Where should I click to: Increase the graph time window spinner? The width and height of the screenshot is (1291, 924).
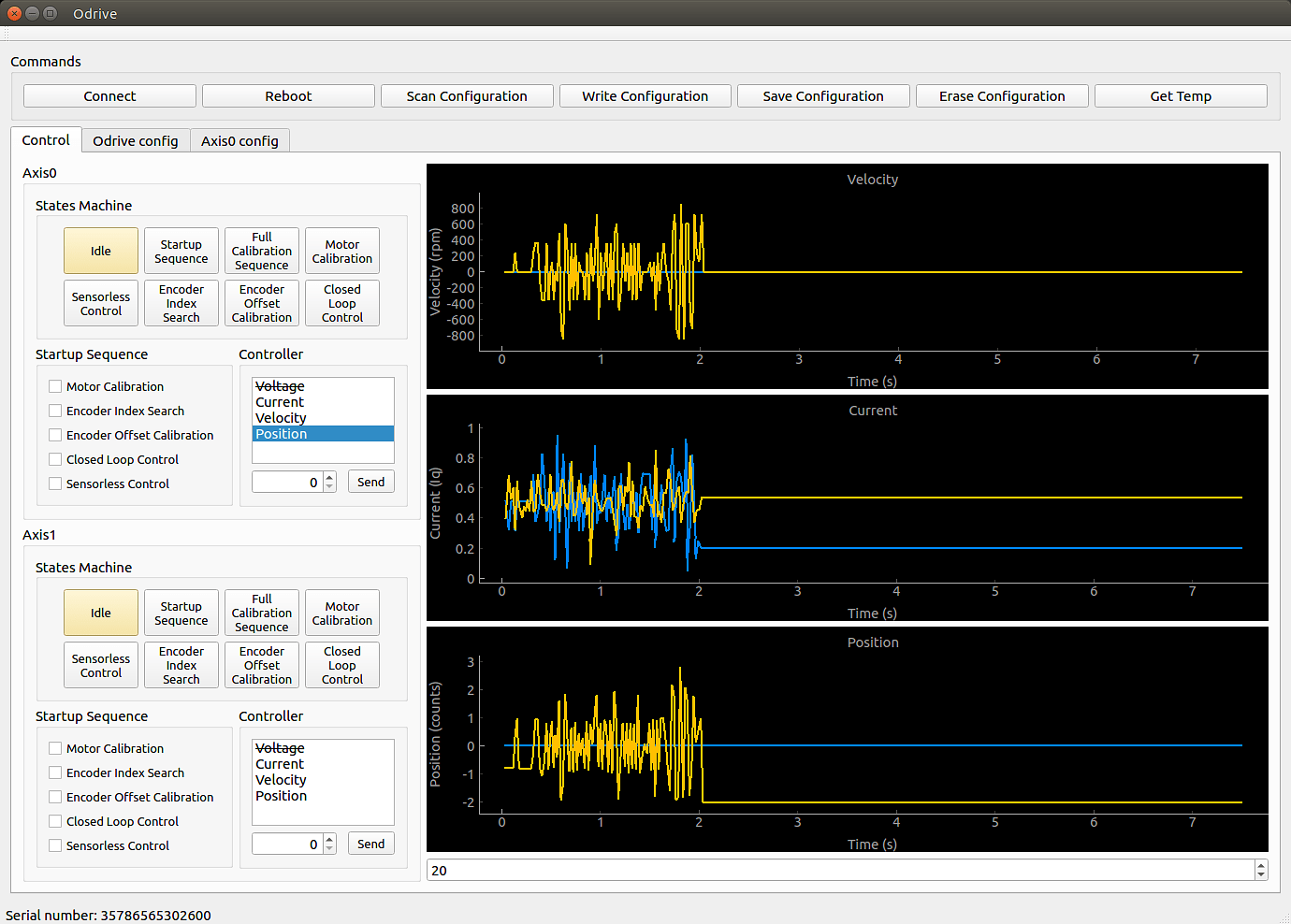coord(1261,866)
